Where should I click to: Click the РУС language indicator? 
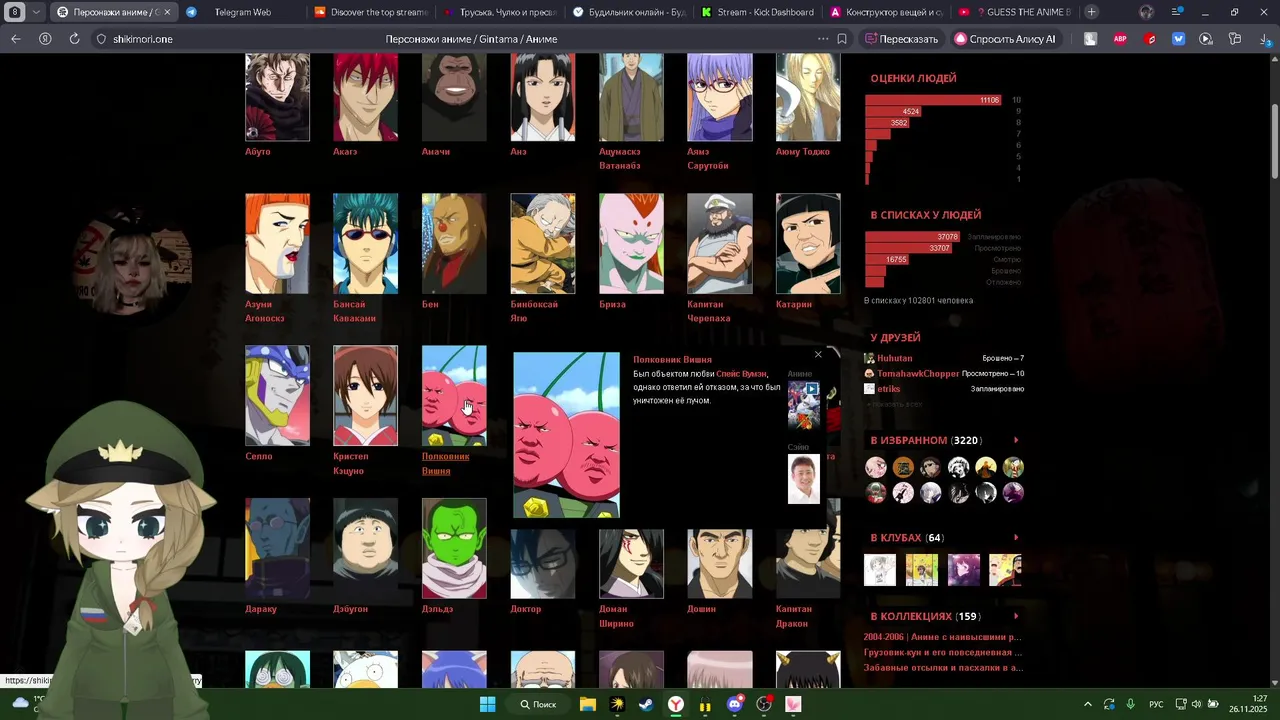tap(1156, 704)
